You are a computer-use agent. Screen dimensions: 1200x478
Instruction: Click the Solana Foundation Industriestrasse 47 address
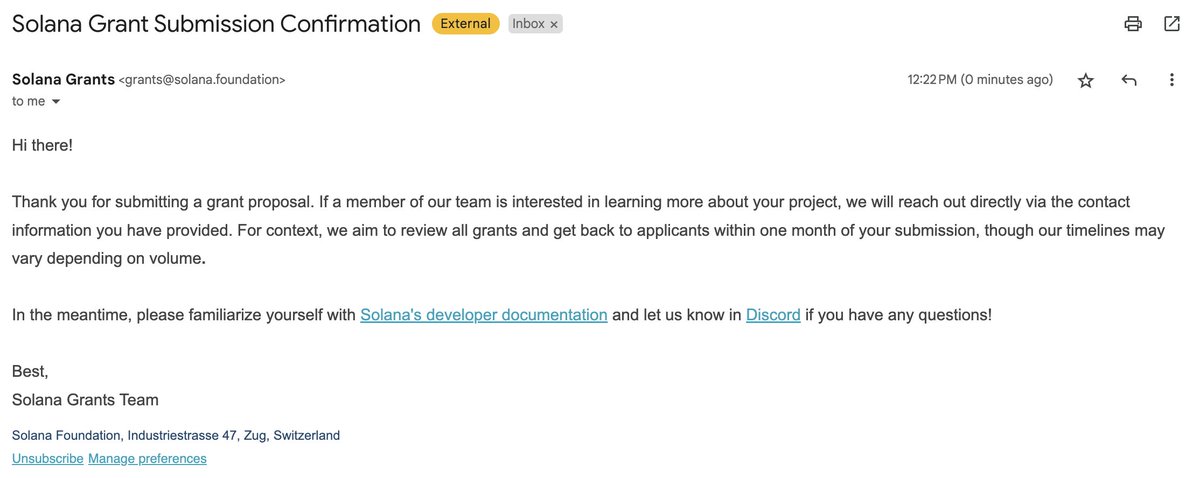pos(176,436)
